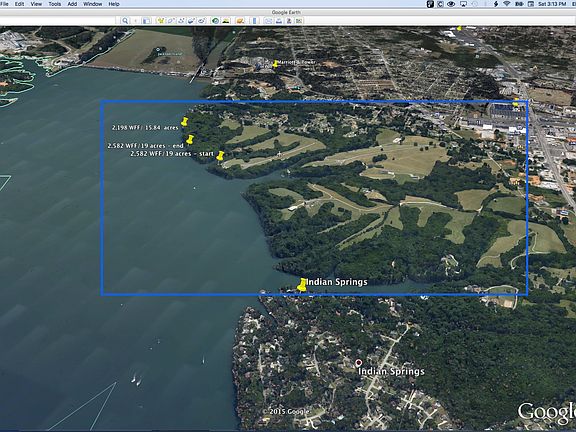Viewport: 576px width, 432px height.
Task: Select the add path toolbar icon
Action: tap(181, 21)
